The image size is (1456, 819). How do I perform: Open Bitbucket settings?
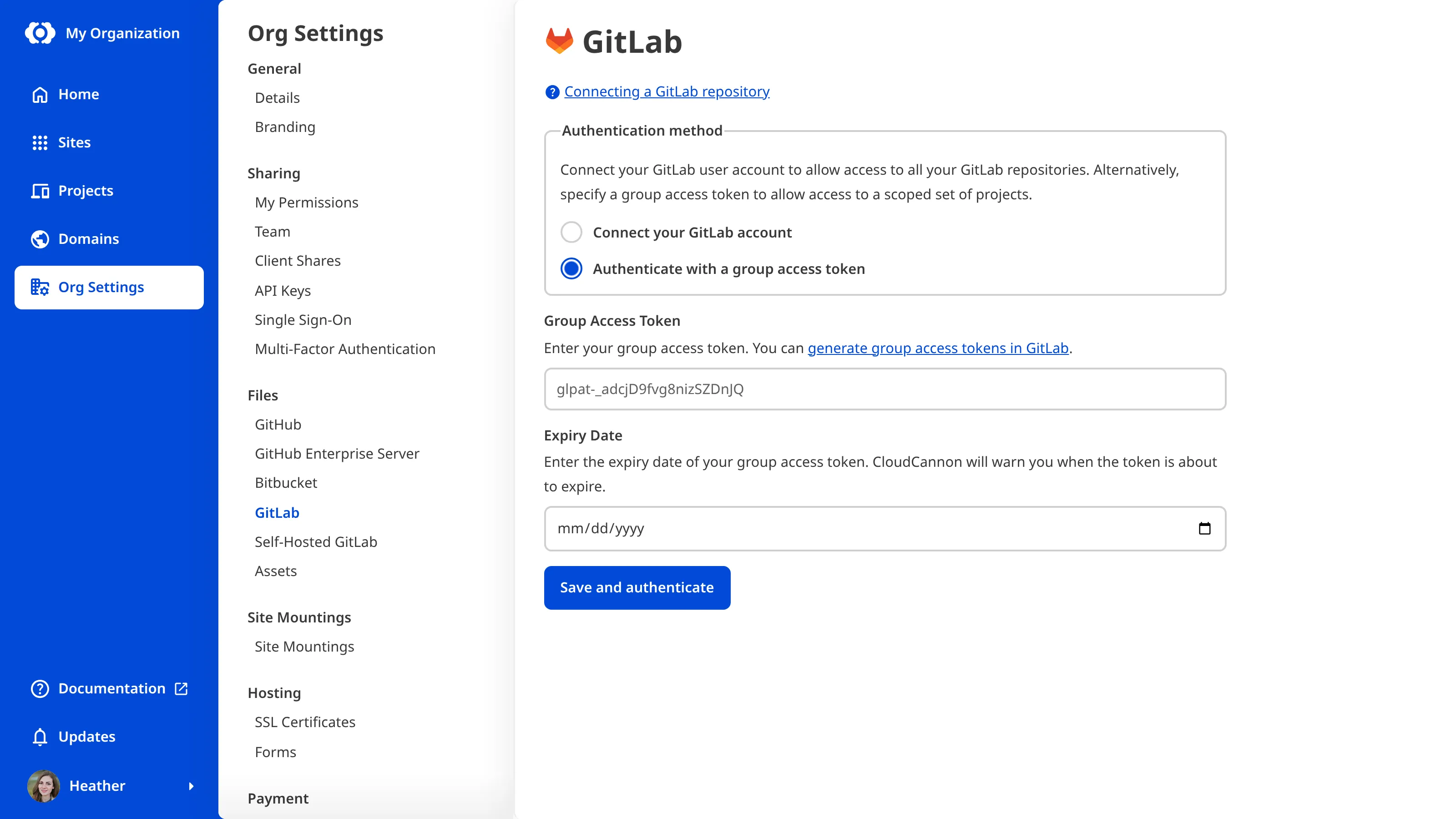pos(286,483)
